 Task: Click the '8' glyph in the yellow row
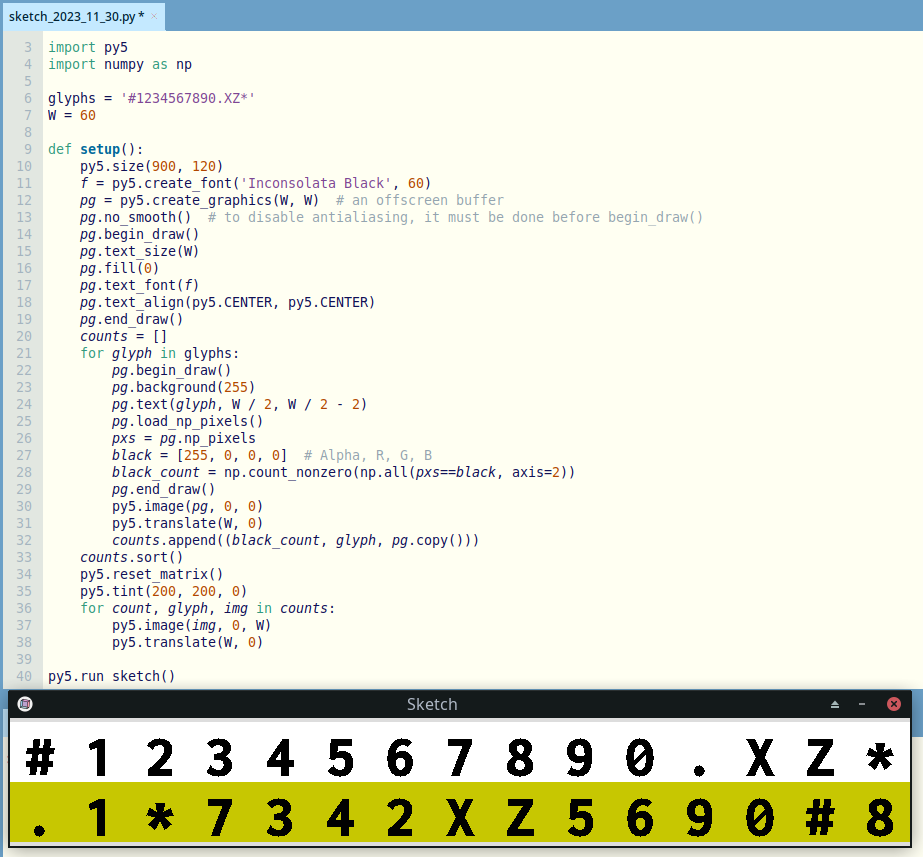point(880,818)
